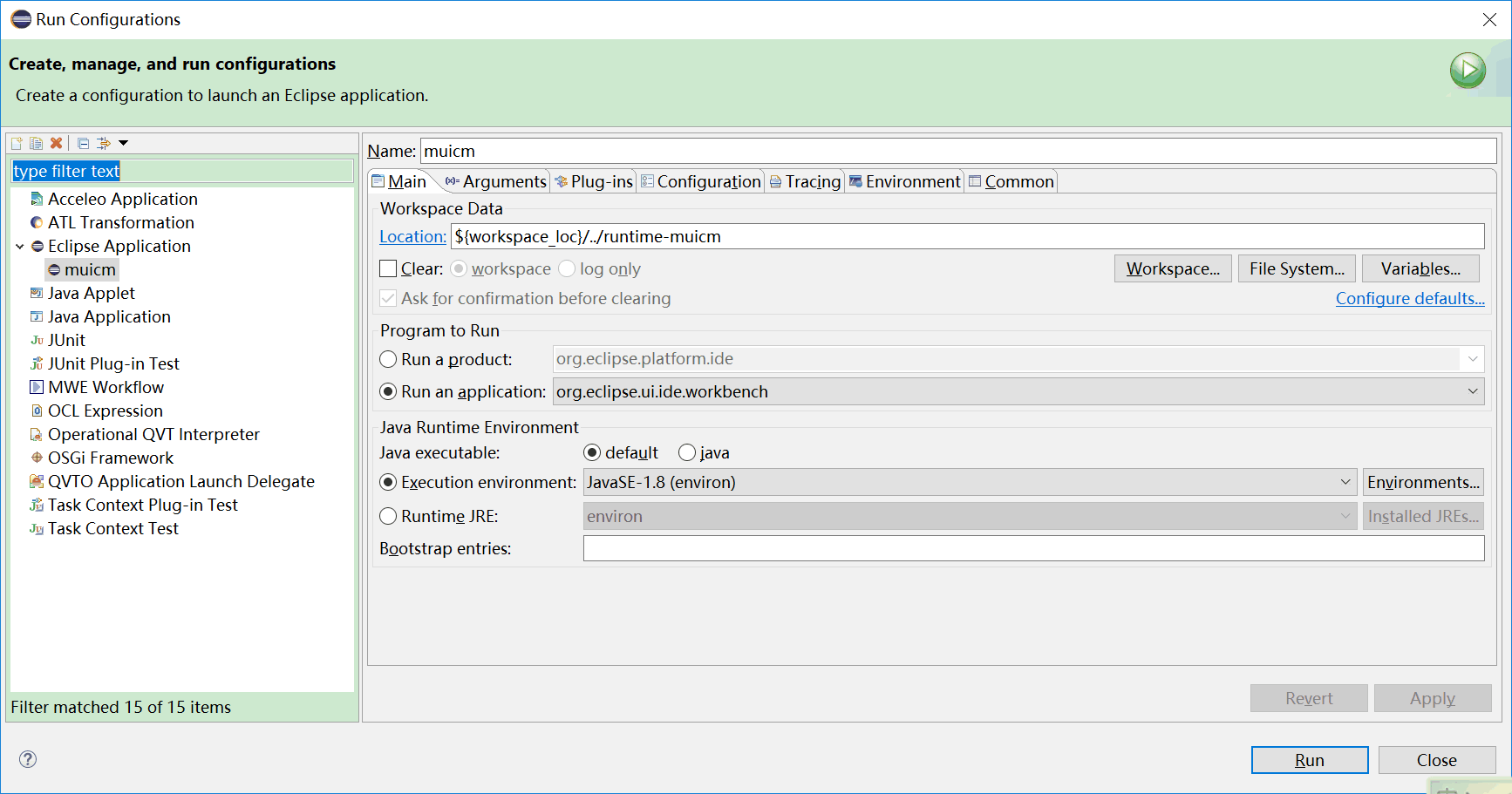Click the help question mark icon
The image size is (1512, 794).
tap(28, 759)
